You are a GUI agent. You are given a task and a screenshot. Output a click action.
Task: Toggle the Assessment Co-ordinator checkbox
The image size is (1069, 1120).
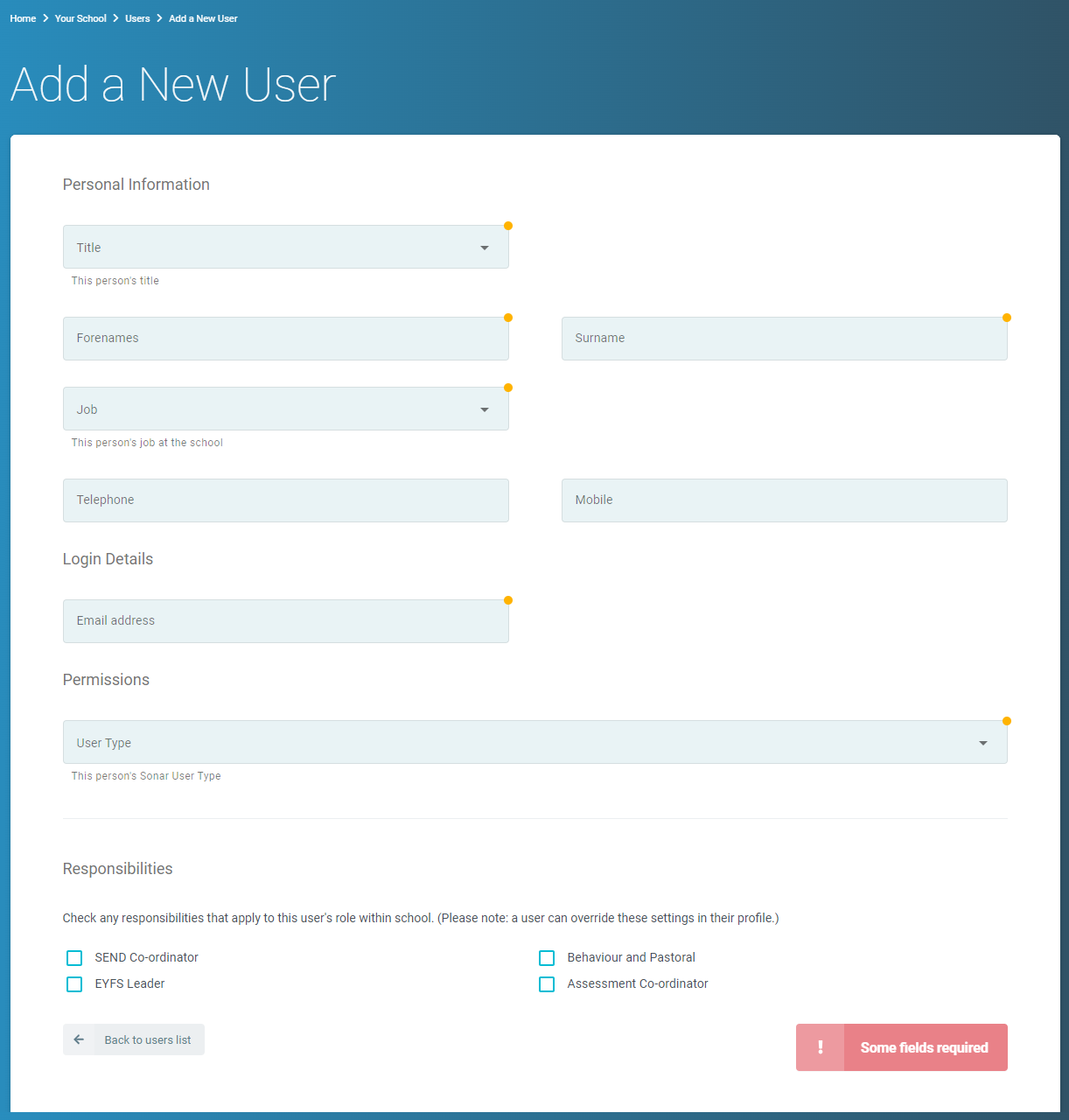tap(547, 984)
